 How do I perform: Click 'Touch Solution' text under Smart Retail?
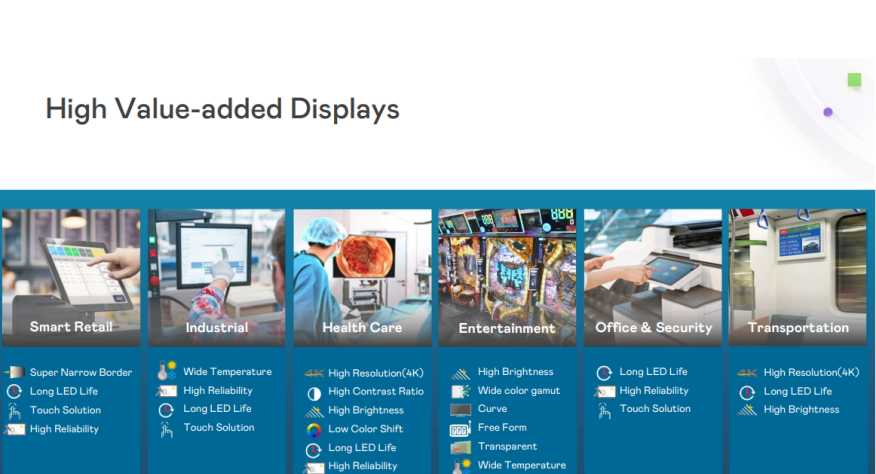coord(65,410)
